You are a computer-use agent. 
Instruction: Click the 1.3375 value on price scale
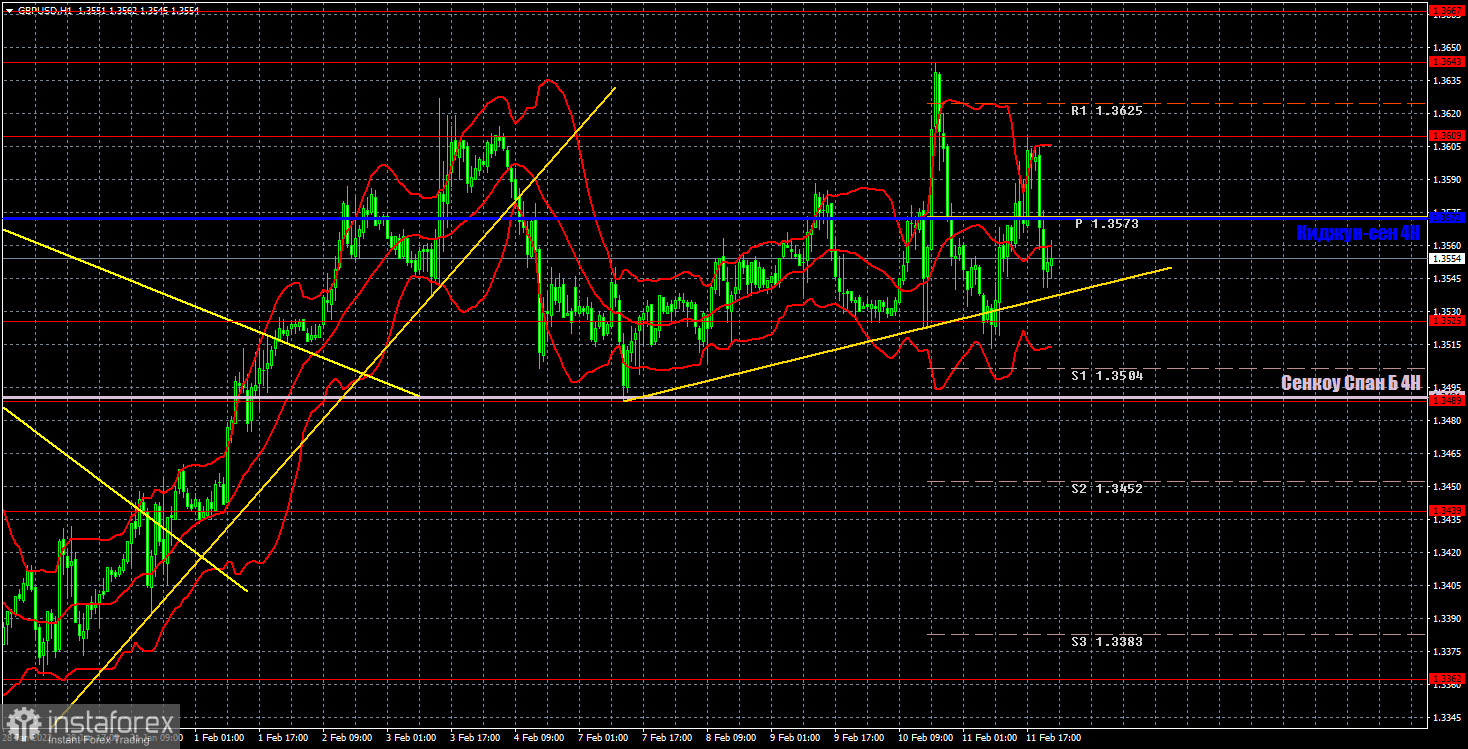1447,652
